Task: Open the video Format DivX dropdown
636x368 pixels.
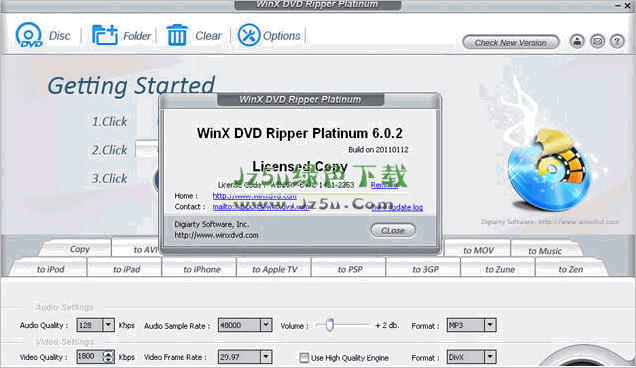Action: pos(490,357)
